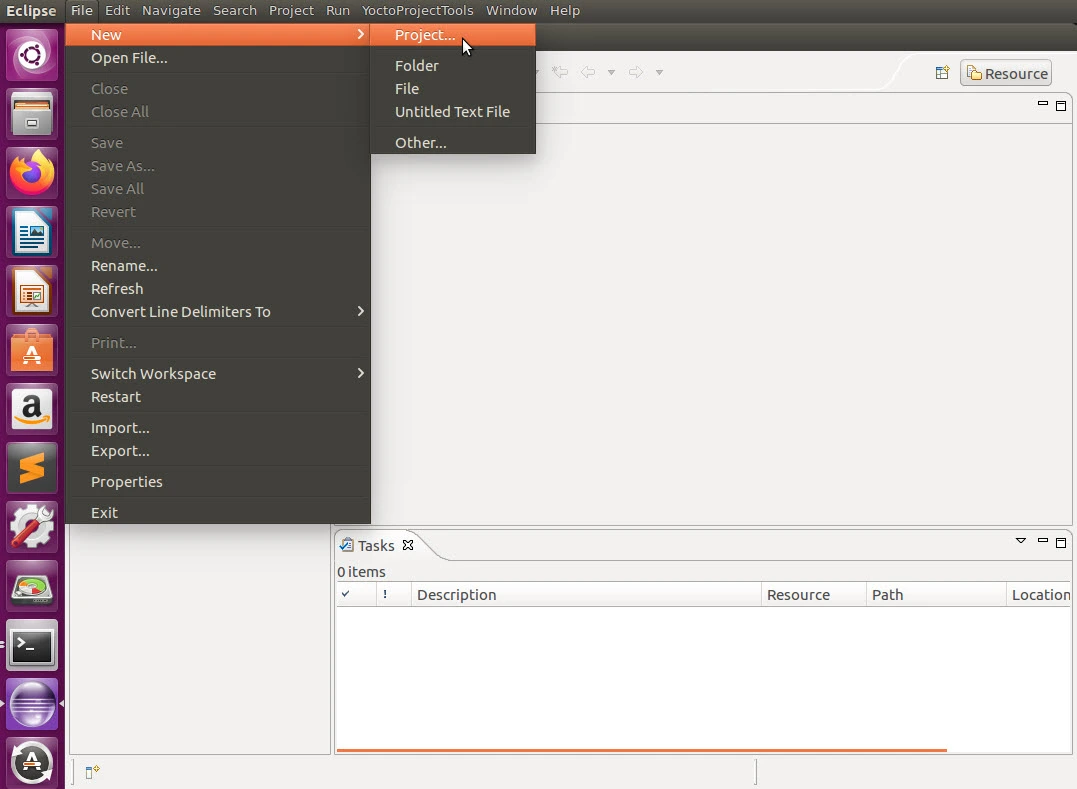Switch to the Resource perspective button

click(x=1006, y=73)
